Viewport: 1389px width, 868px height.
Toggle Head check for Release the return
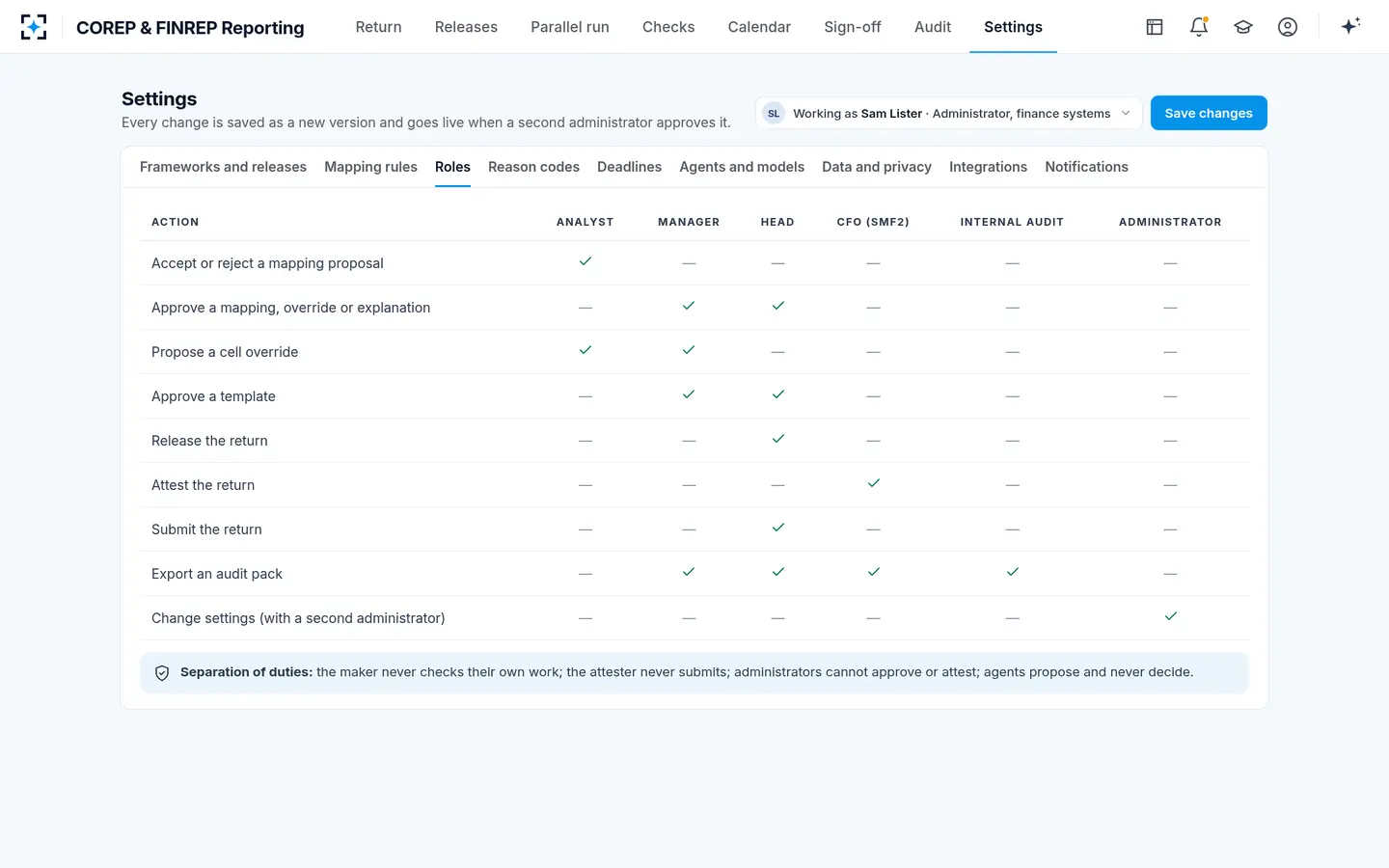[778, 439]
